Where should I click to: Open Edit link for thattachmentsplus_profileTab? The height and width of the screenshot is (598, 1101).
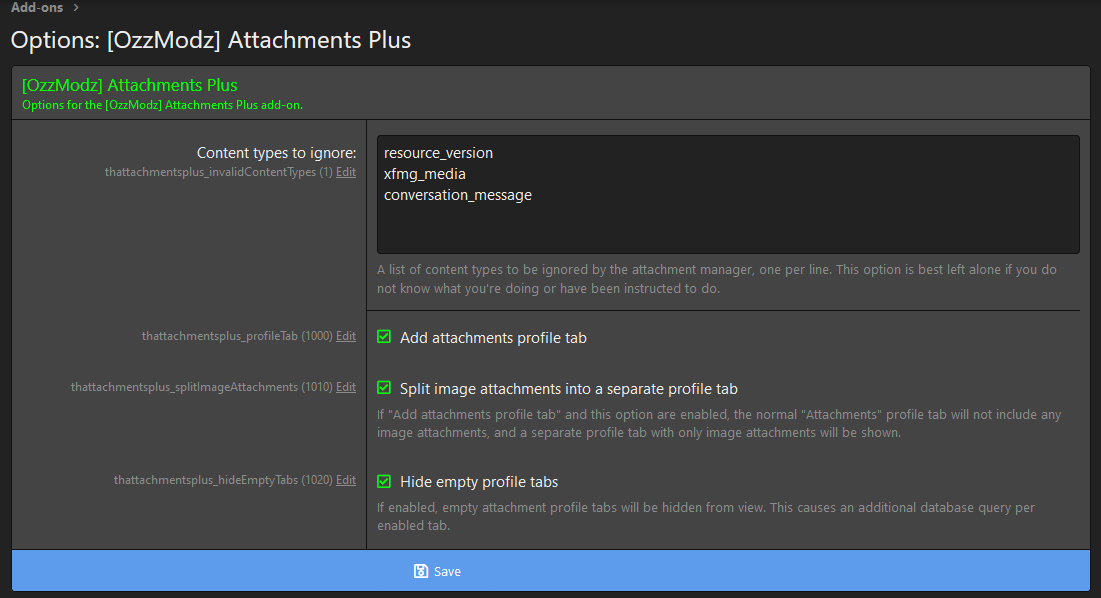pyautogui.click(x=346, y=336)
